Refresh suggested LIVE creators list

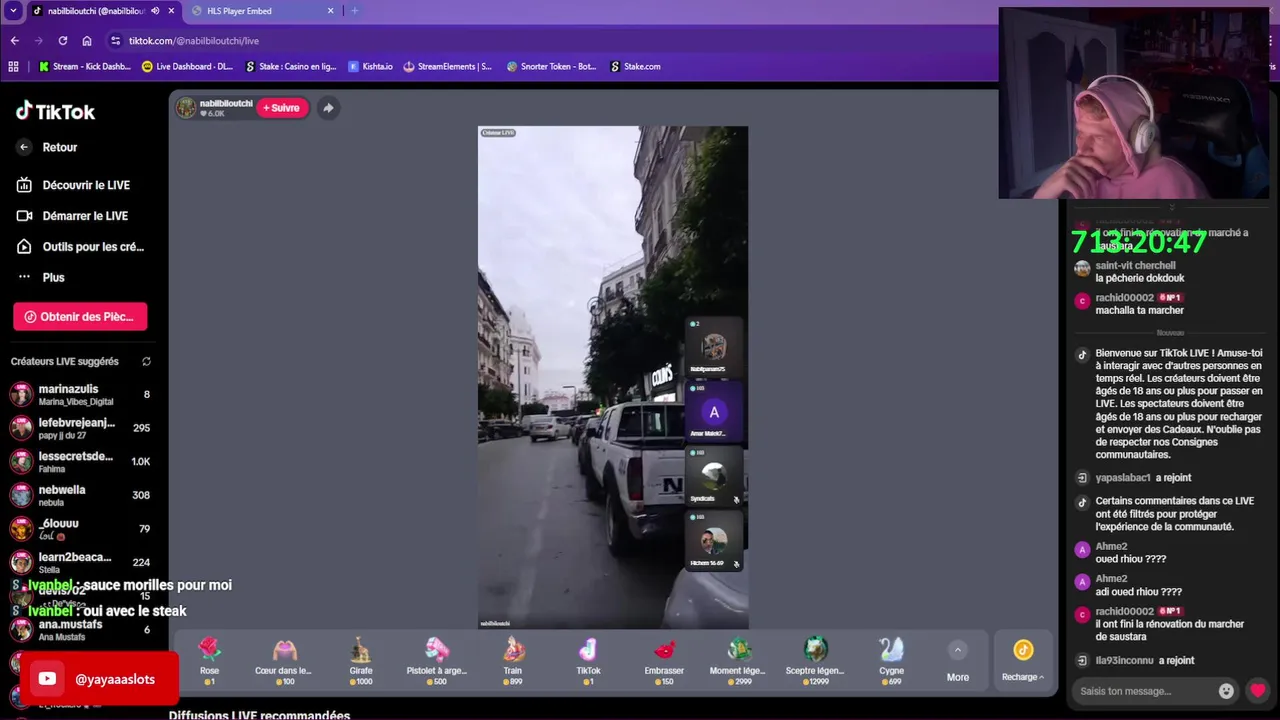click(146, 361)
